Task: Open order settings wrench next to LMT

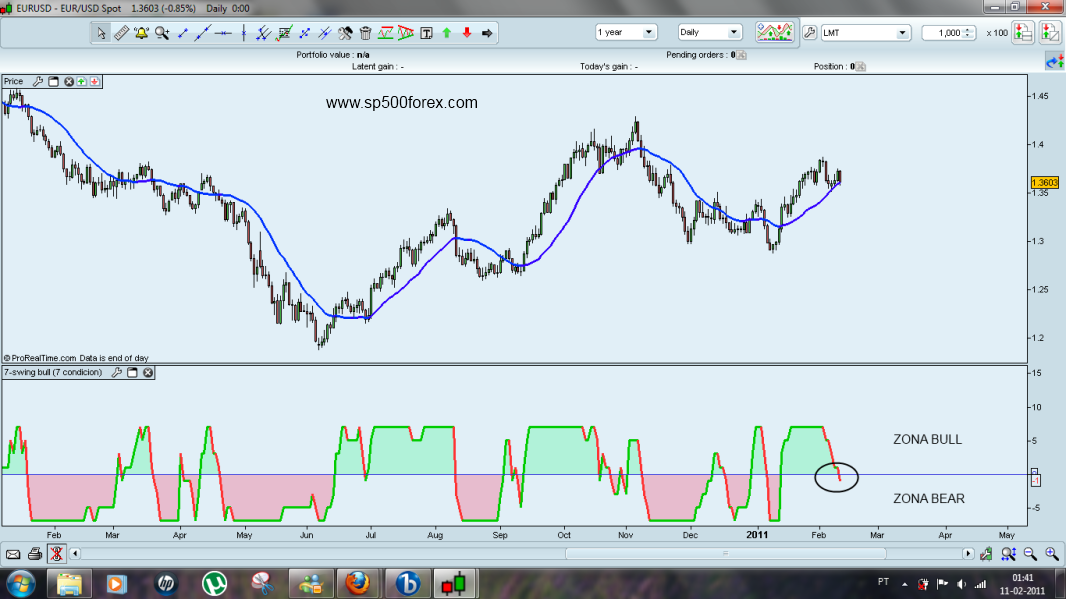Action: point(810,32)
